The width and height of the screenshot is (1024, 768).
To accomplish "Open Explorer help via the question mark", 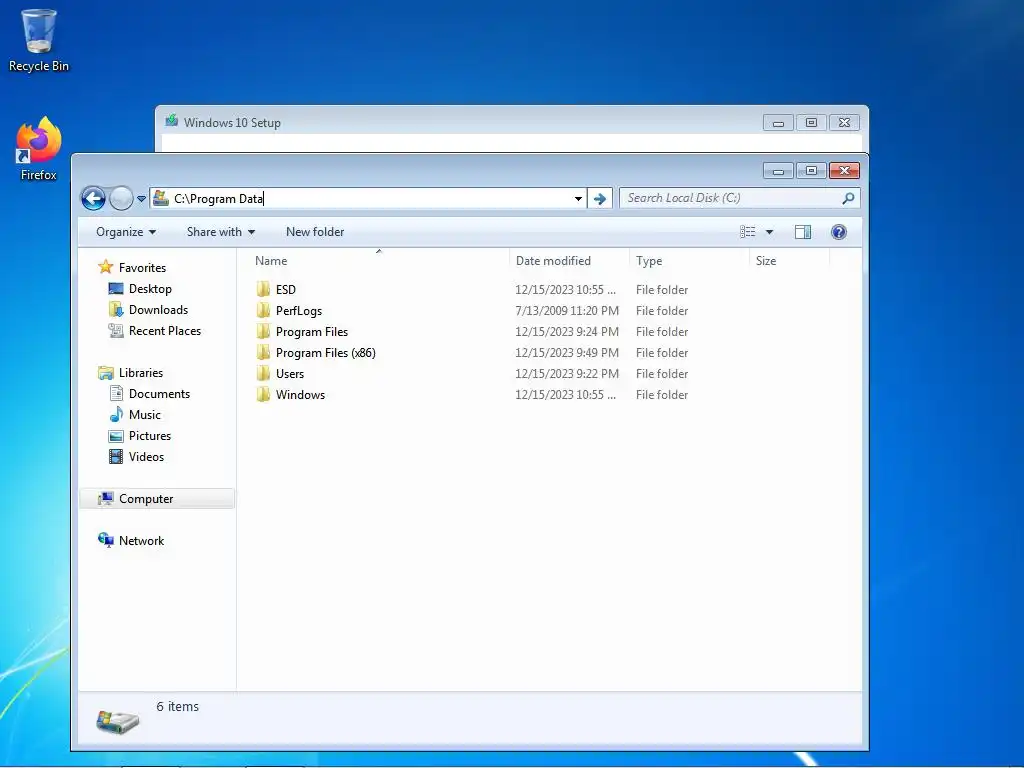I will tap(839, 232).
